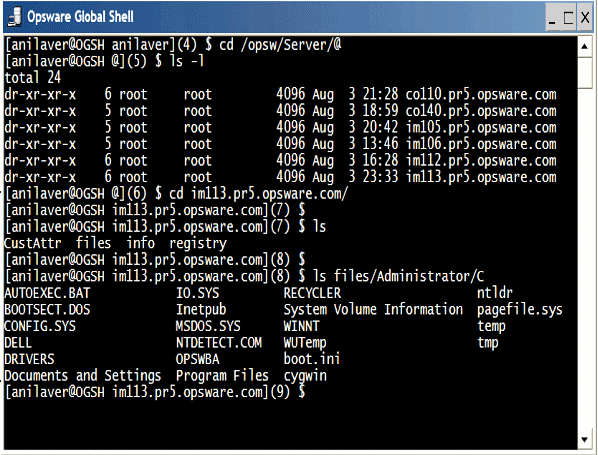This screenshot has width=598, height=455.
Task: Click the co110.pr5.opsware.com directory entry
Action: pyautogui.click(x=481, y=94)
